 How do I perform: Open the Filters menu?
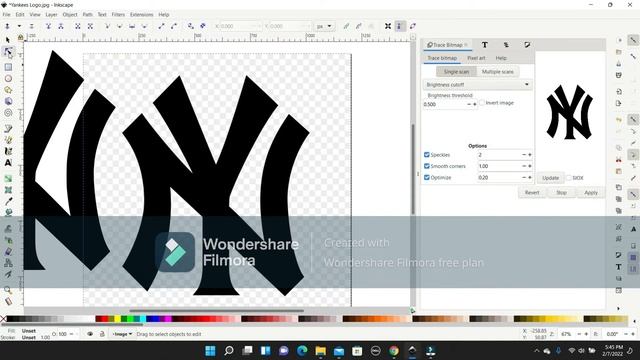(x=118, y=14)
